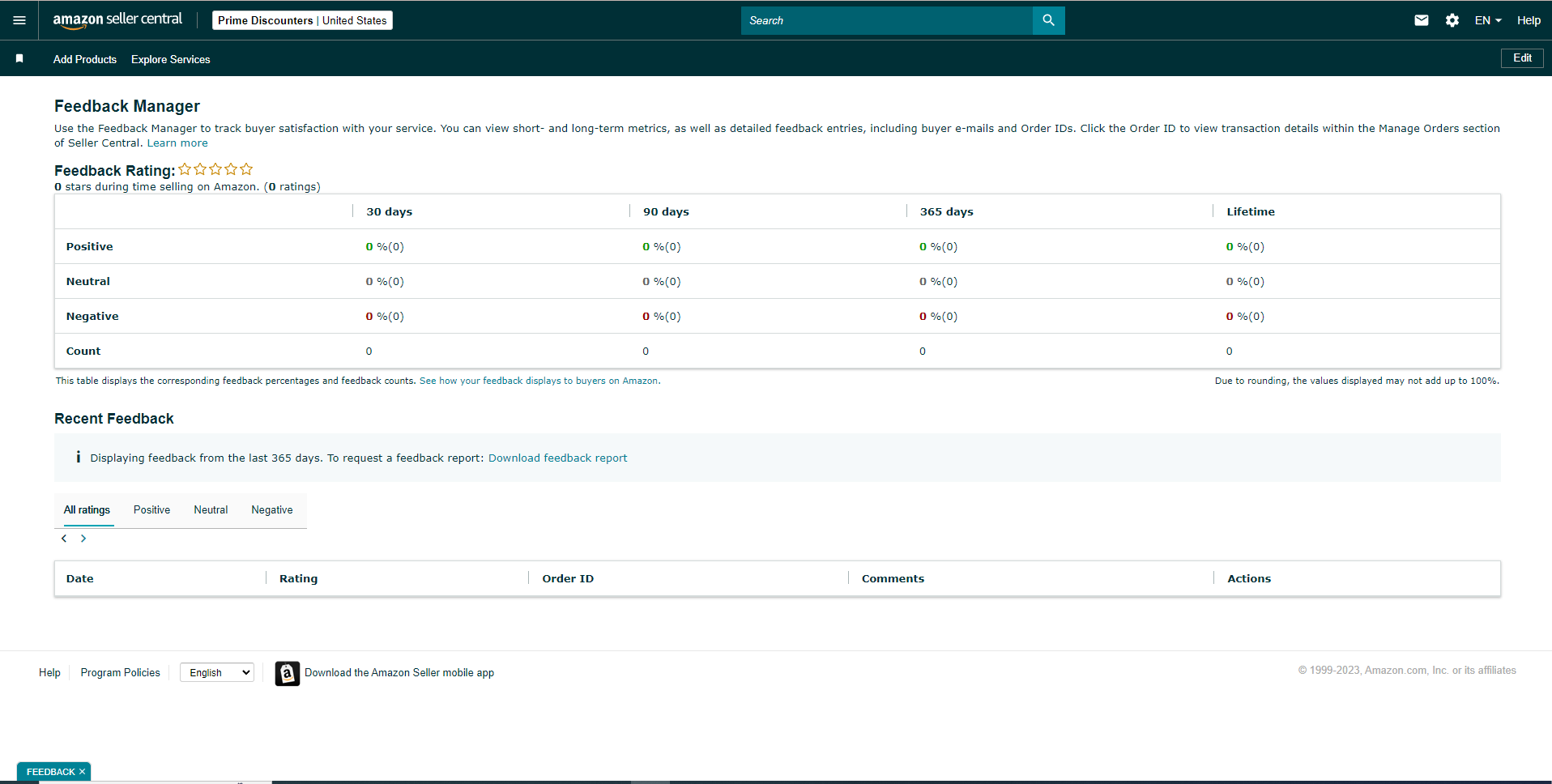This screenshot has width=1552, height=784.
Task: Go to next feedback page arrow
Action: [x=83, y=539]
